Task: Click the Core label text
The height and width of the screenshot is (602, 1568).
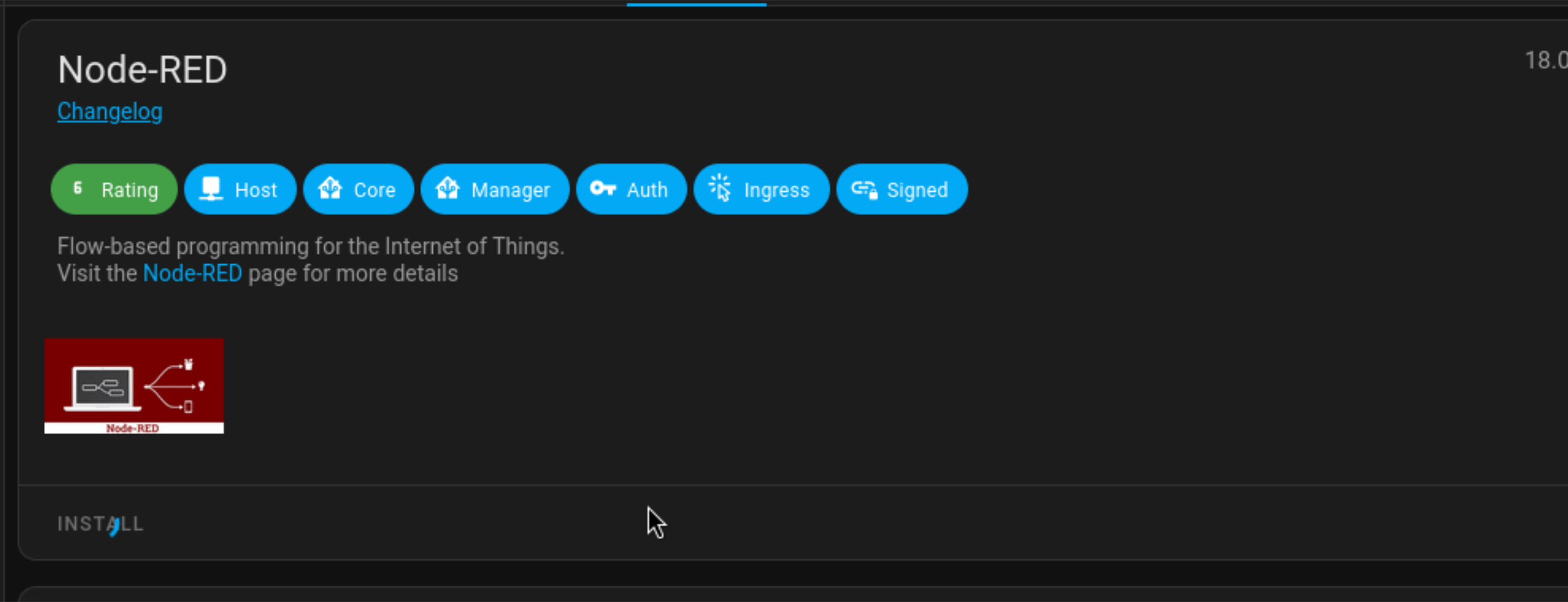Action: coord(374,190)
